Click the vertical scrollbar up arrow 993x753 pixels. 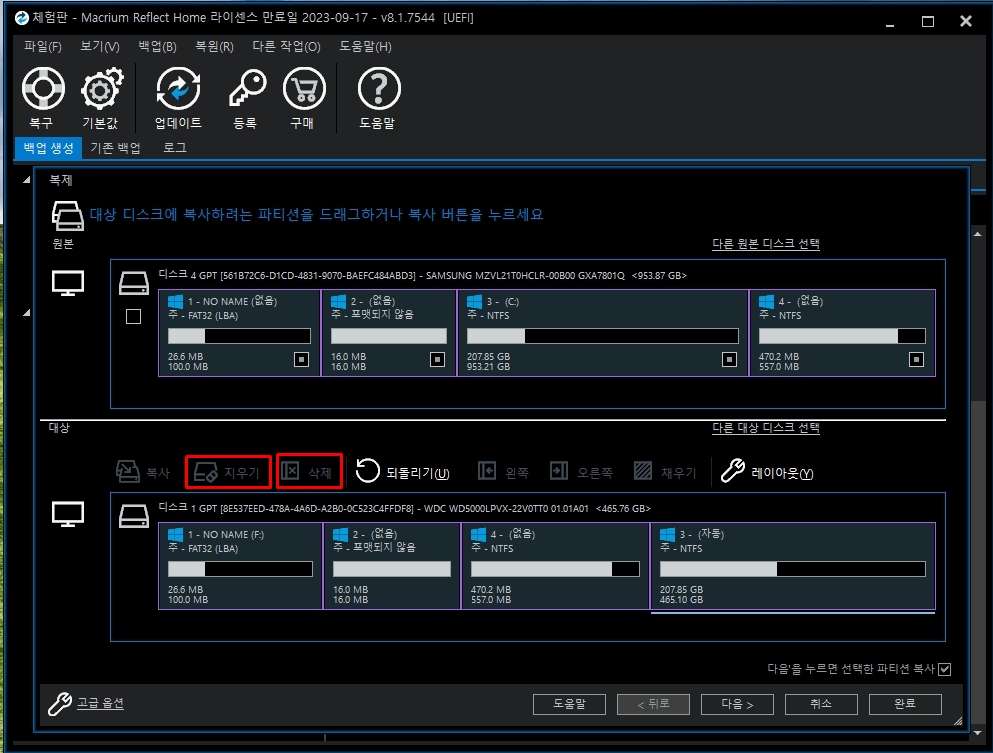point(978,234)
